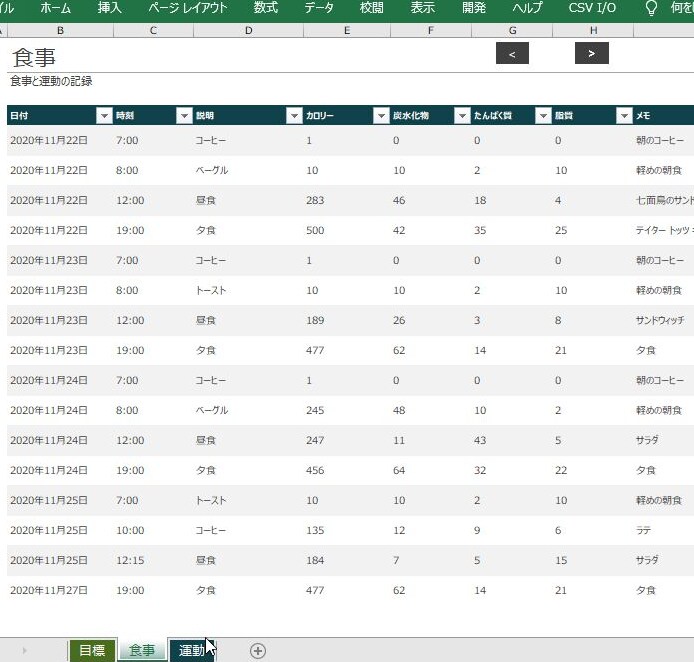Select fat value 25
This screenshot has width=694, height=662.
pyautogui.click(x=561, y=231)
